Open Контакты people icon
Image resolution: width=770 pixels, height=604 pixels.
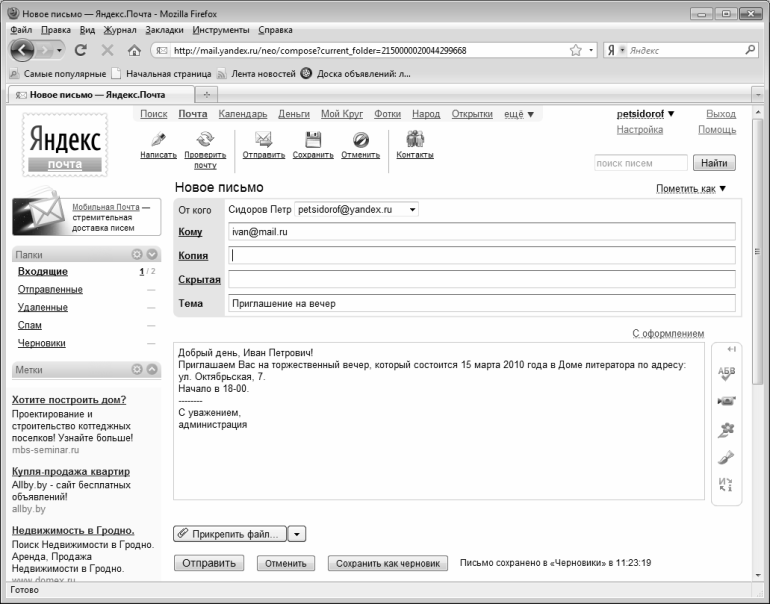[x=415, y=139]
